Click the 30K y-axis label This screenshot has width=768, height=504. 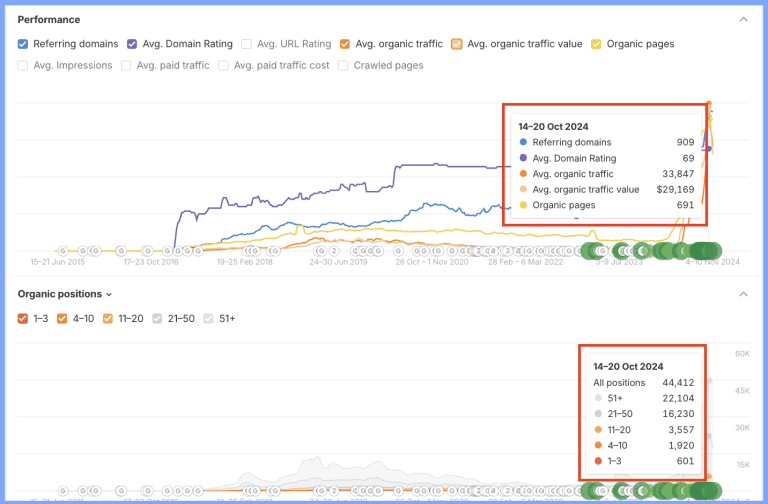tap(742, 428)
